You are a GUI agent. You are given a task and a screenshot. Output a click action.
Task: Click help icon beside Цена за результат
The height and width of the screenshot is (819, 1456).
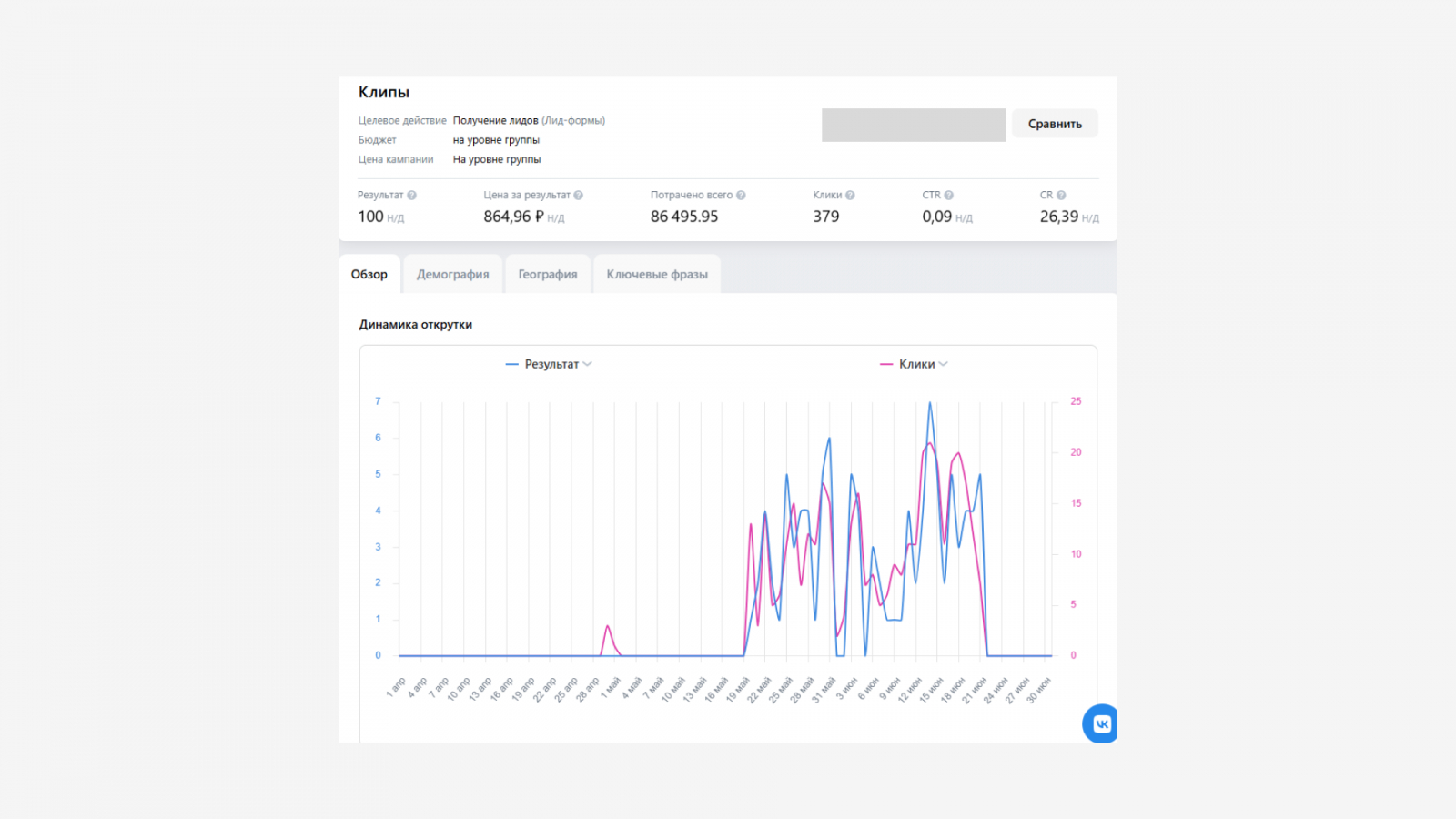(x=578, y=196)
